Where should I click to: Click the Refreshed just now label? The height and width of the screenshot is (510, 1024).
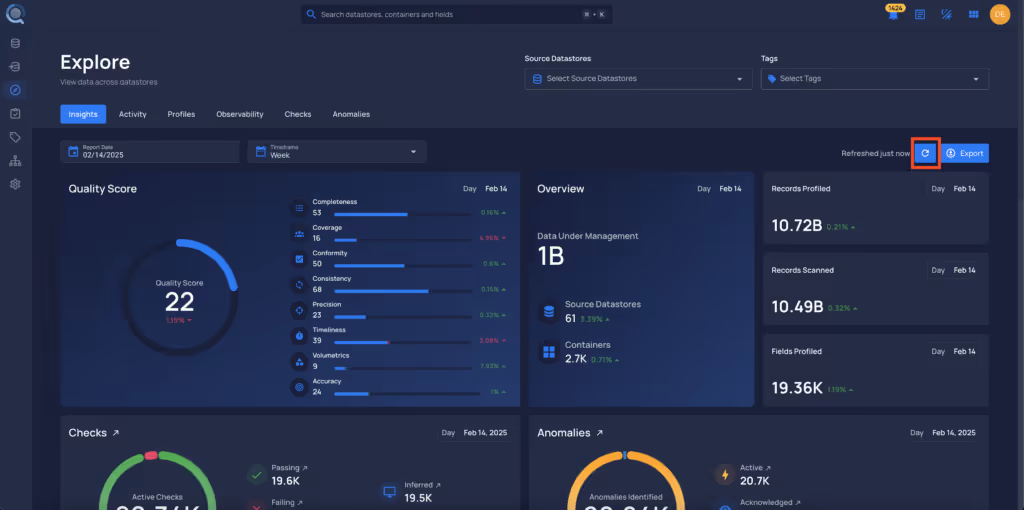coord(875,153)
